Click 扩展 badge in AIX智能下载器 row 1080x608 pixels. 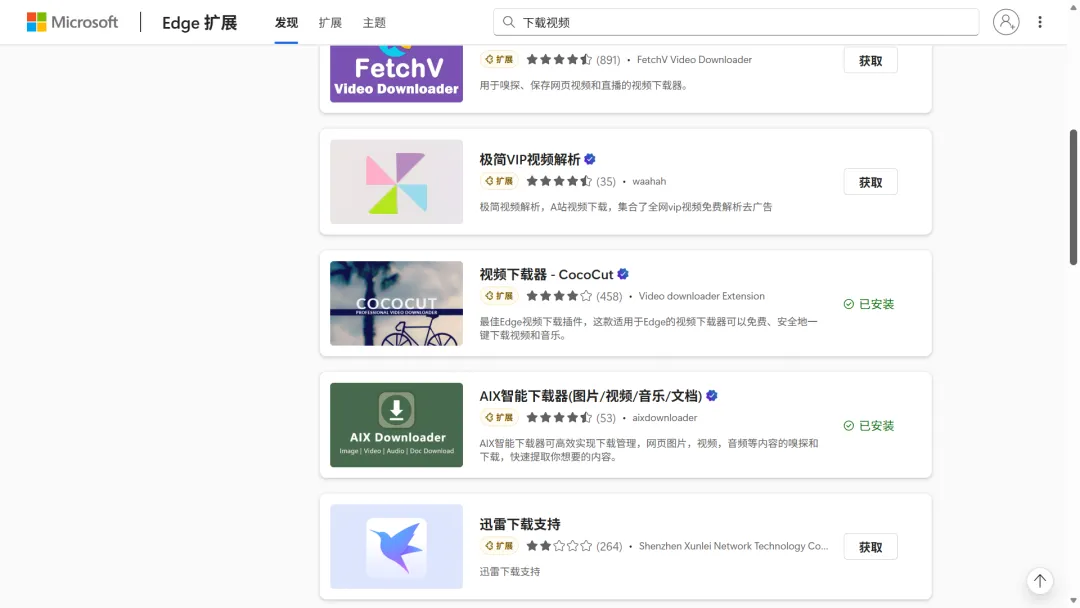(499, 417)
